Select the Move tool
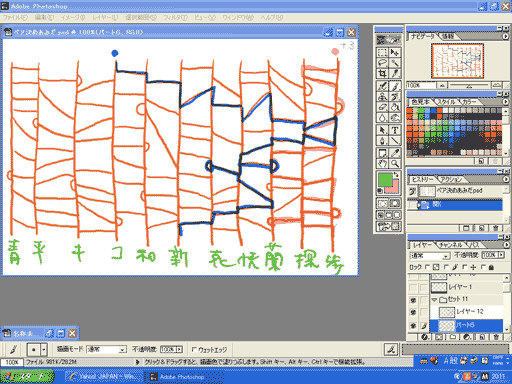This screenshot has width=512, height=384. [395, 53]
